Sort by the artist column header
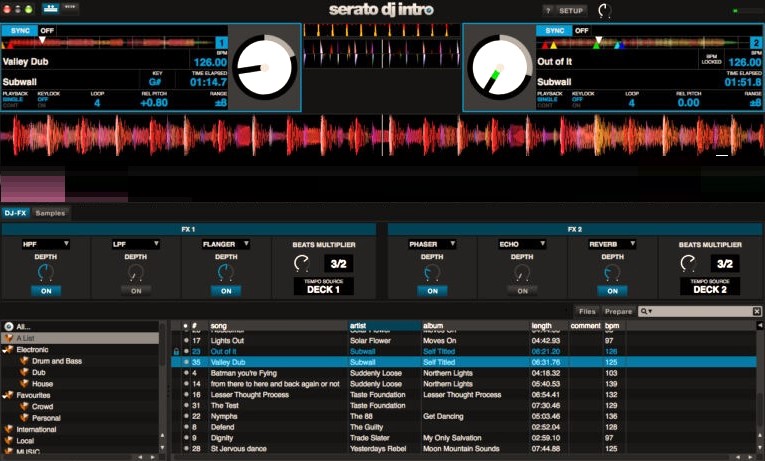765x461 pixels. (x=384, y=325)
